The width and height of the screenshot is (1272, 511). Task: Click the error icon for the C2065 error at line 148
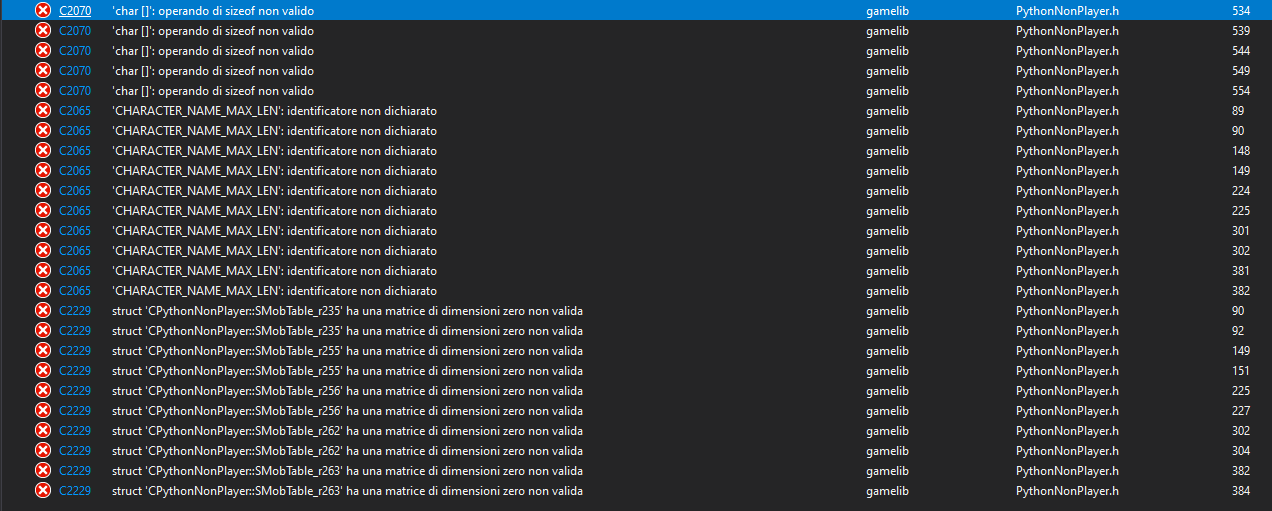43,150
